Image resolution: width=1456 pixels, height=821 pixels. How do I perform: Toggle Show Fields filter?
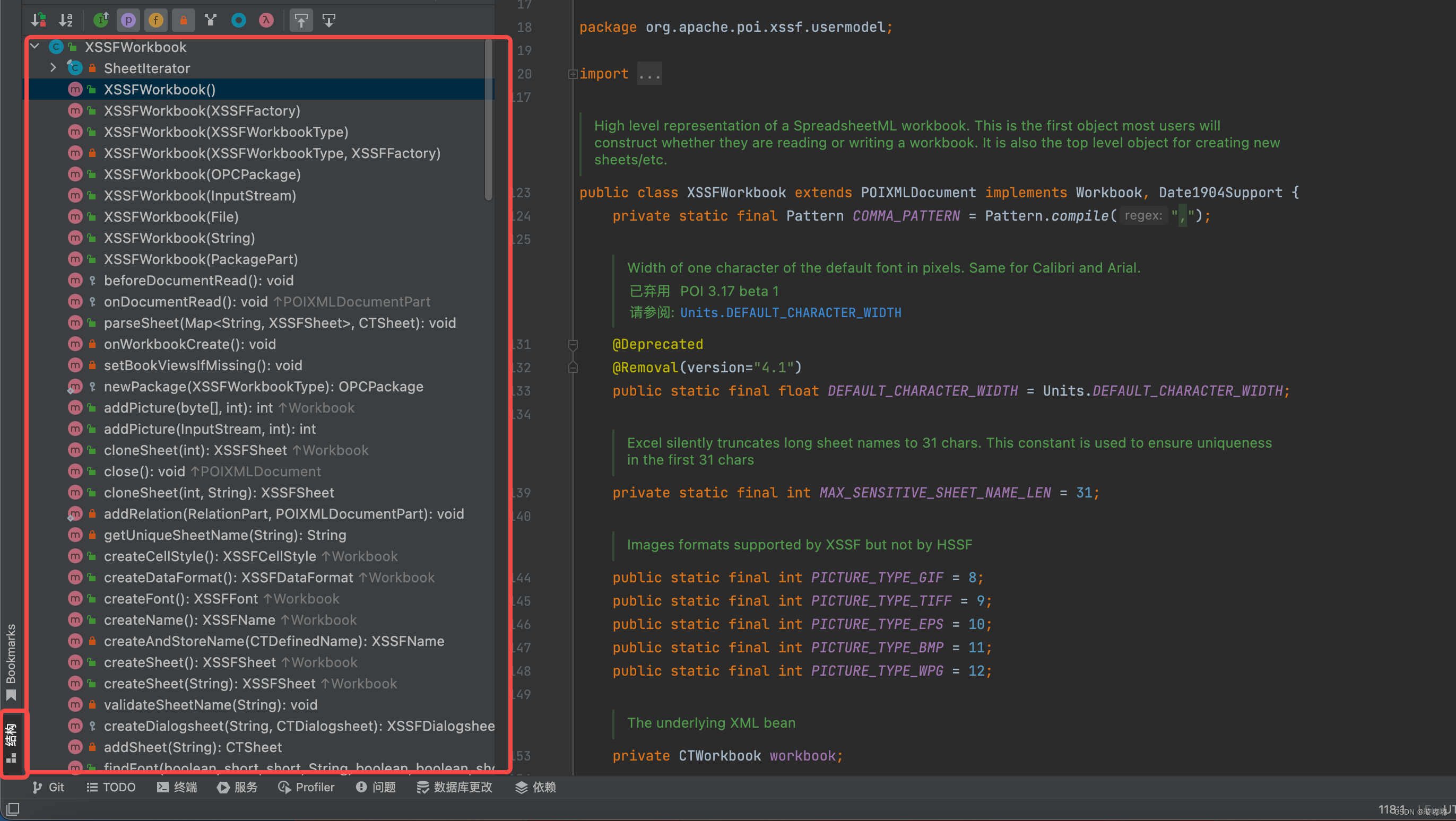(x=156, y=20)
